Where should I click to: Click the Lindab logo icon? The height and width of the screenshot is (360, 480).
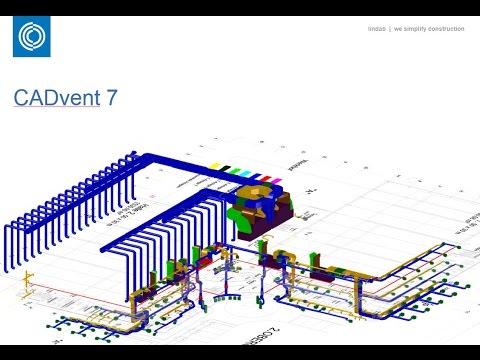(x=32, y=36)
